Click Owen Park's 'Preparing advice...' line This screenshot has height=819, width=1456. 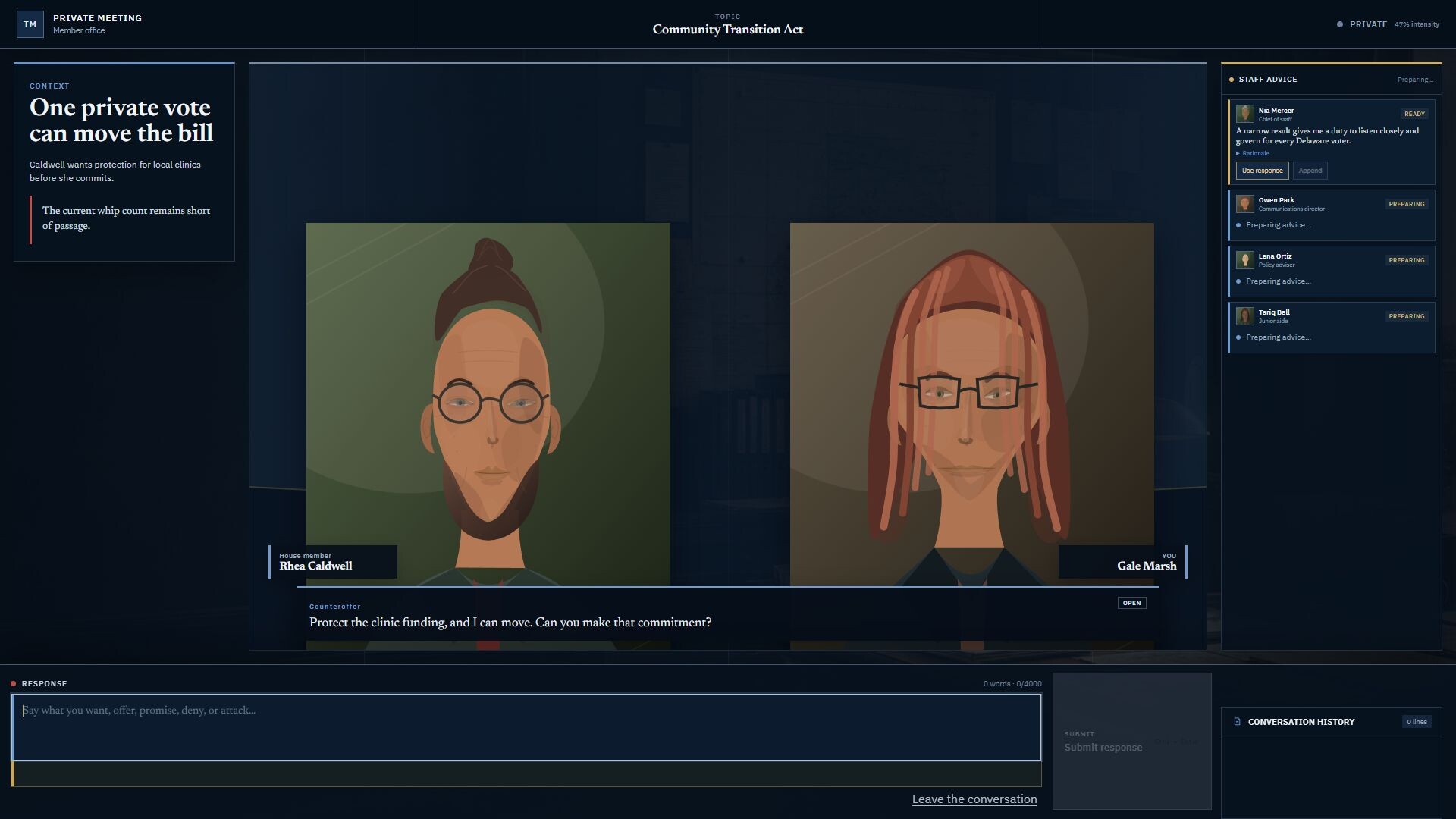(1278, 225)
